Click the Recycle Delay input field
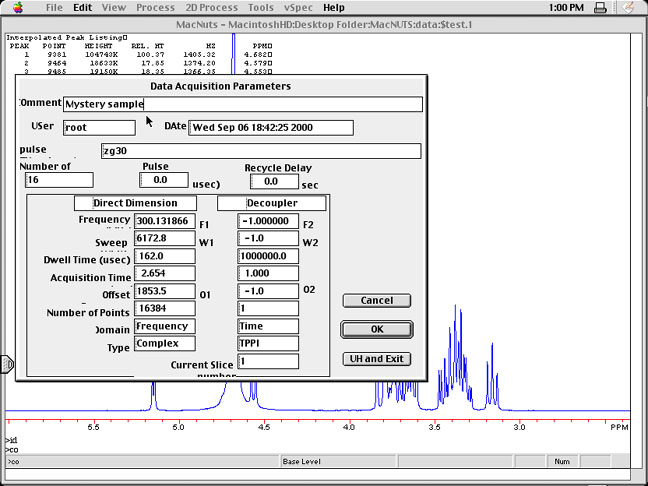This screenshot has width=648, height=486. 274,182
